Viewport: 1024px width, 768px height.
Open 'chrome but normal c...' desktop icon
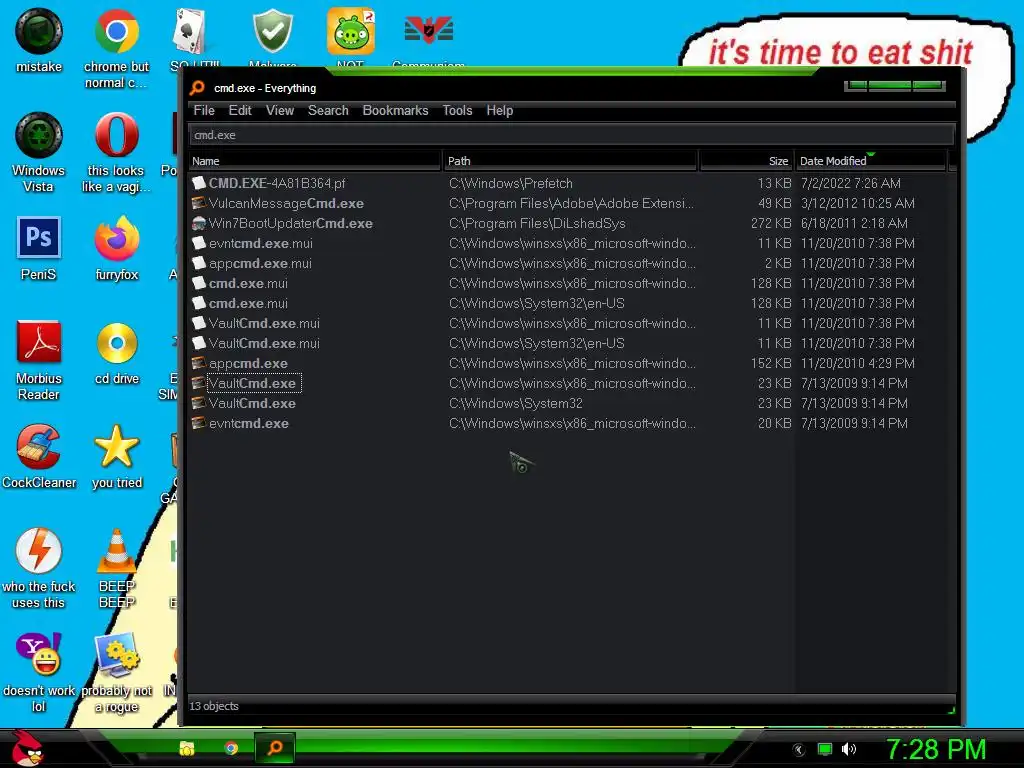[x=116, y=48]
